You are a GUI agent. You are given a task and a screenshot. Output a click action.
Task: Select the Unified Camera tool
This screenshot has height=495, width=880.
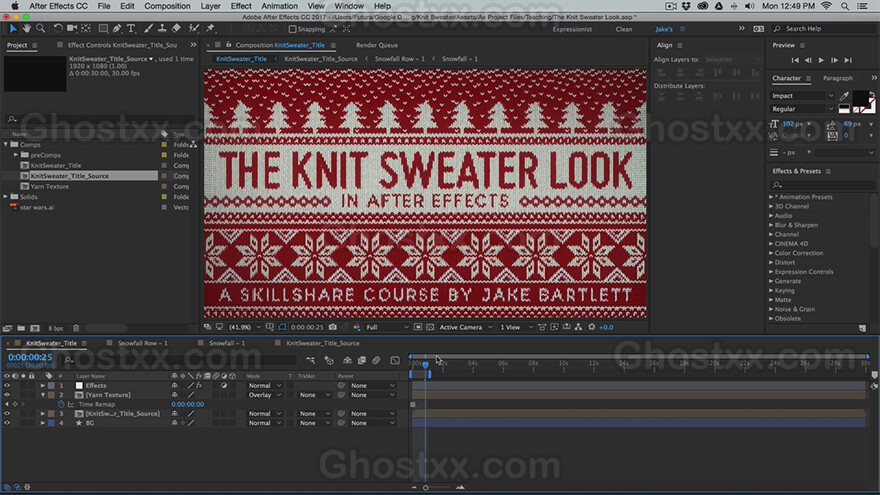(x=72, y=28)
